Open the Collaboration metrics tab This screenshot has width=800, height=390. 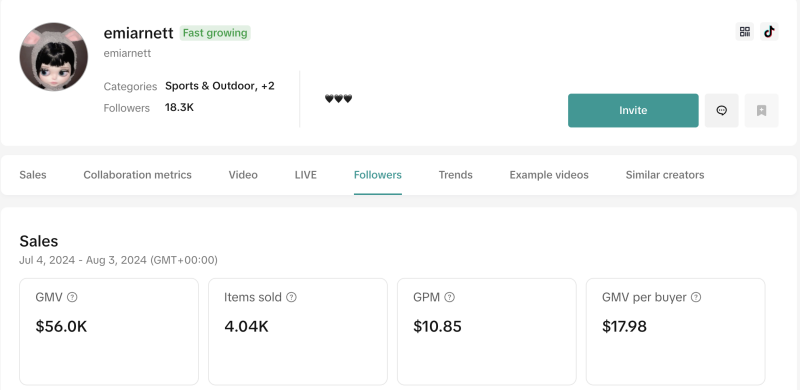point(137,175)
